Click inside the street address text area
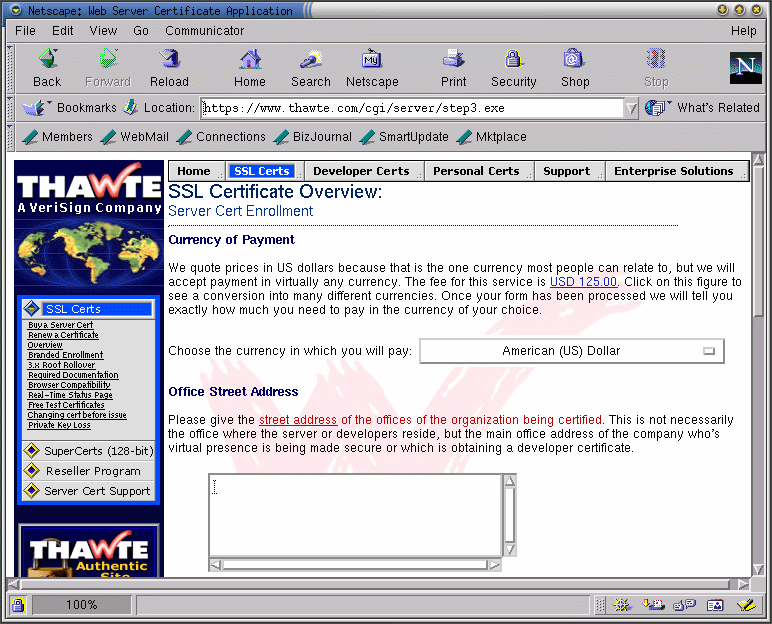 [x=355, y=515]
